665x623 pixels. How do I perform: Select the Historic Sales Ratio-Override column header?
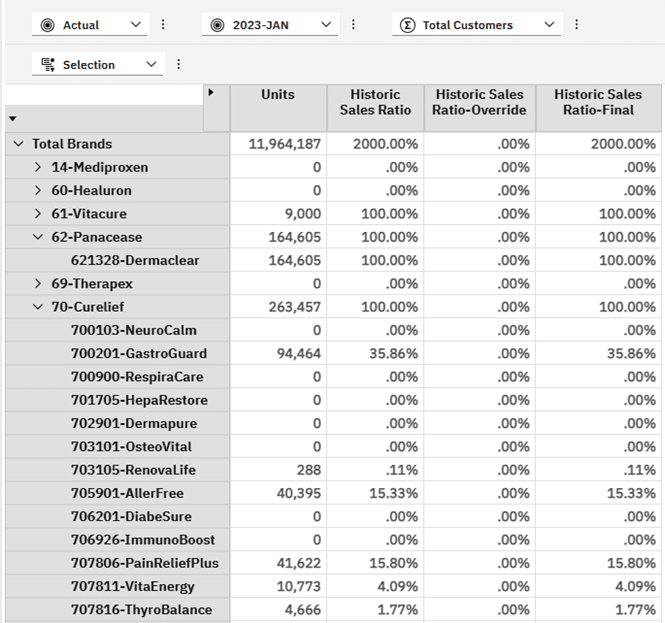480,108
